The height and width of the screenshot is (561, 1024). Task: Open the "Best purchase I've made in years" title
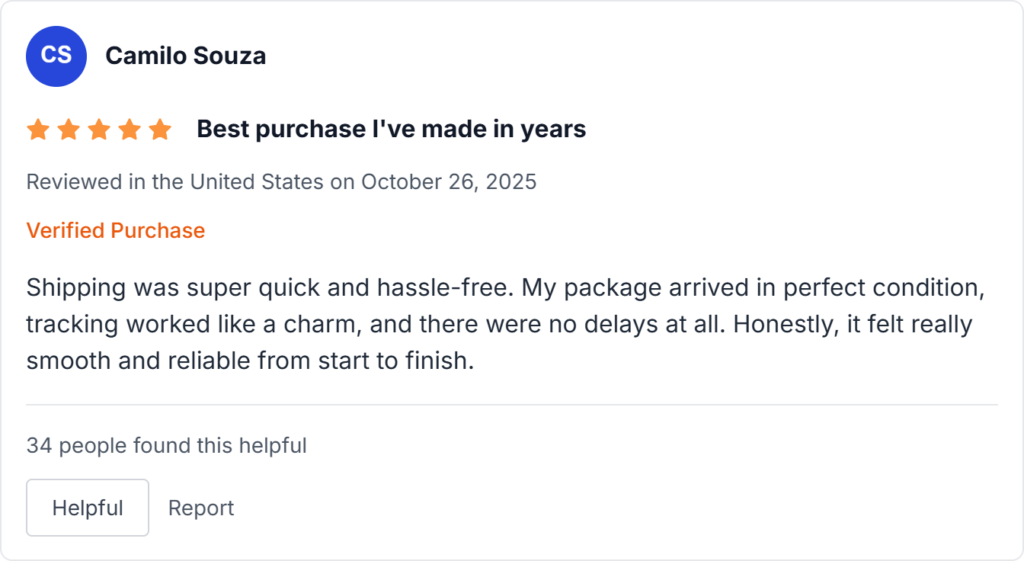click(x=391, y=129)
